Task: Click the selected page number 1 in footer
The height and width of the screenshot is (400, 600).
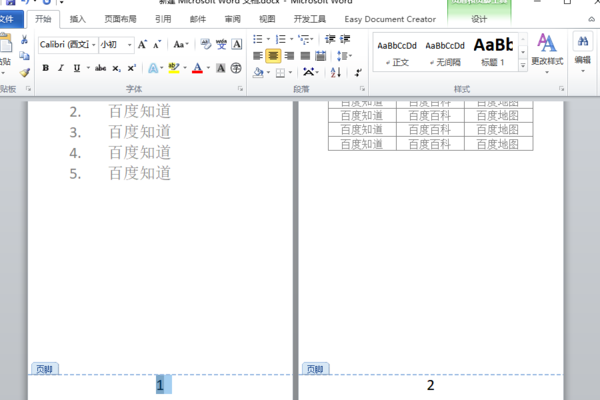Action: 160,385
